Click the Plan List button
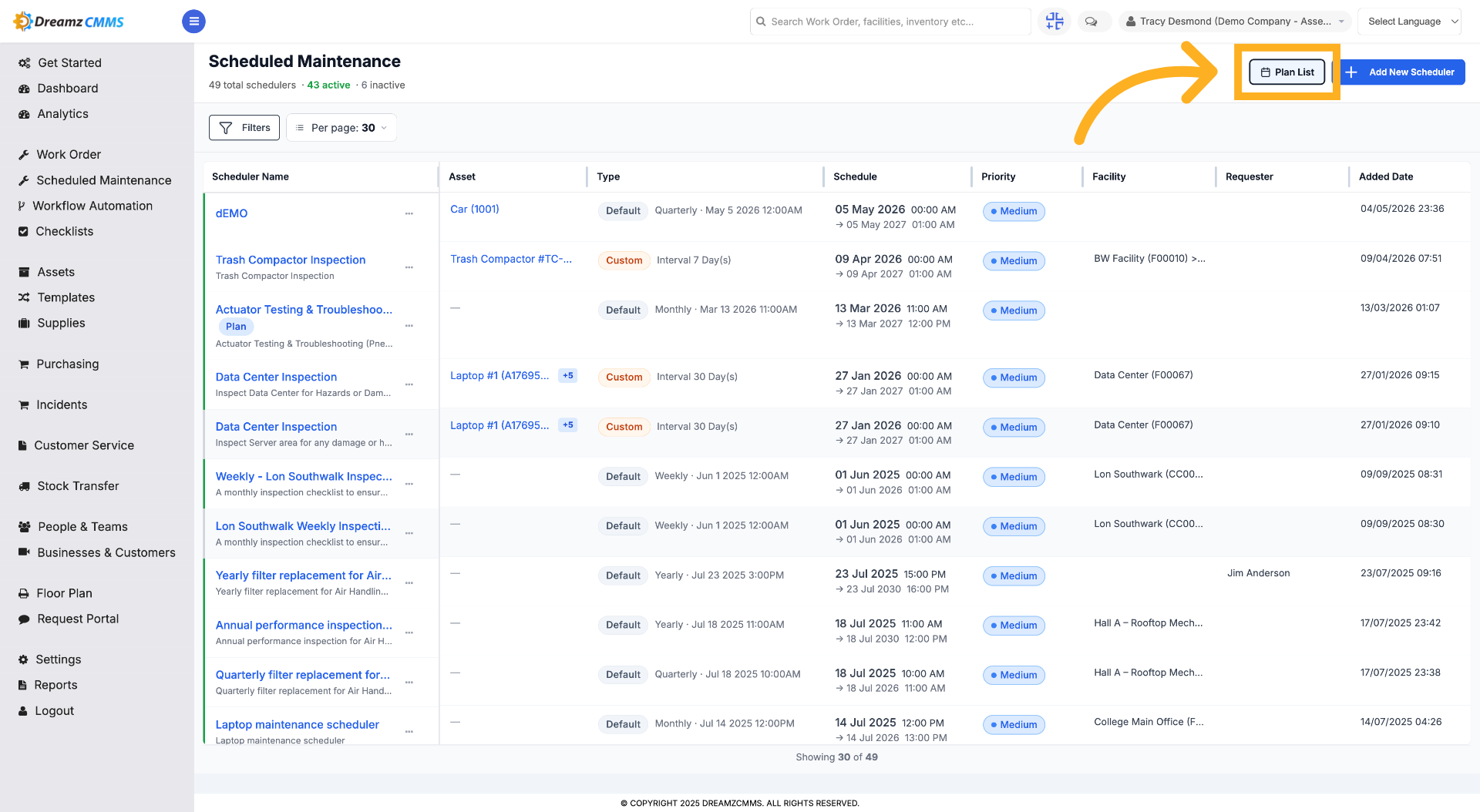The height and width of the screenshot is (812, 1480). coord(1287,72)
